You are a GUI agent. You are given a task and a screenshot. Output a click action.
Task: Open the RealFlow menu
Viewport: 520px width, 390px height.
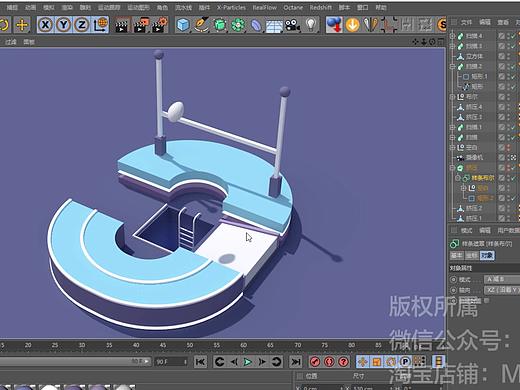click(264, 7)
